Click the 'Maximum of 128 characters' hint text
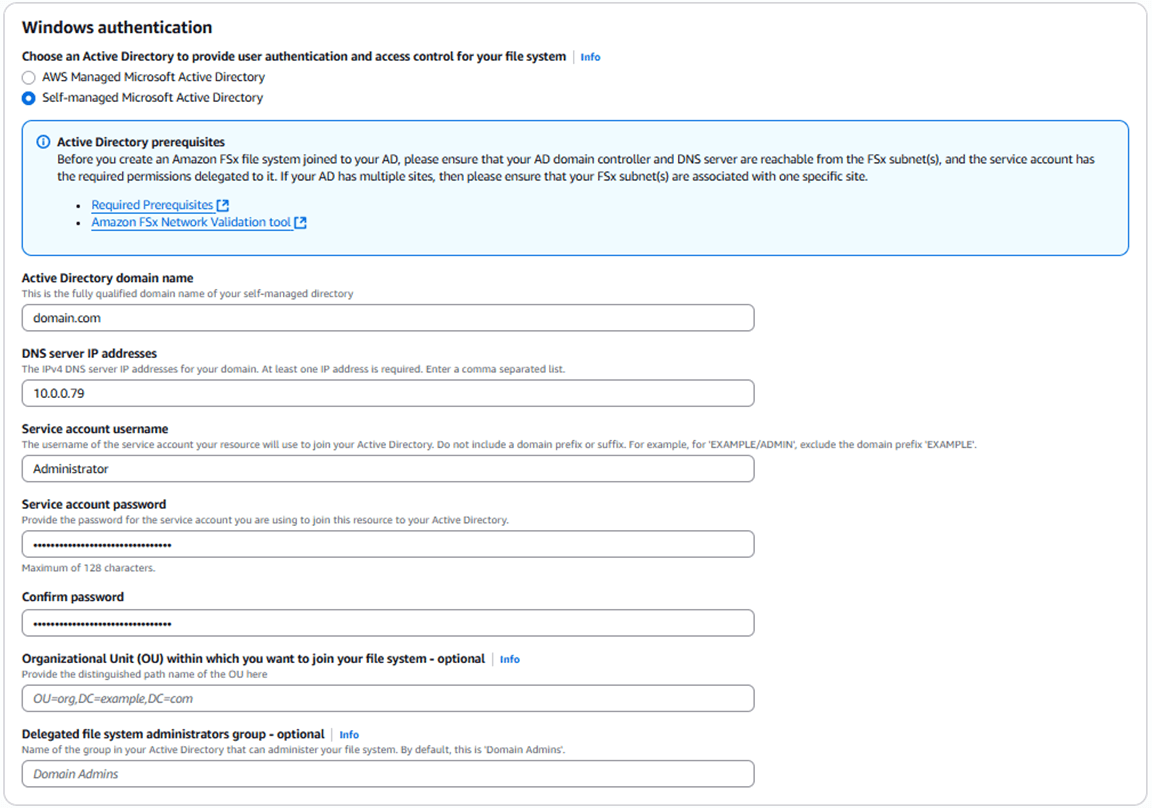Viewport: 1152px width, 808px height. point(88,568)
